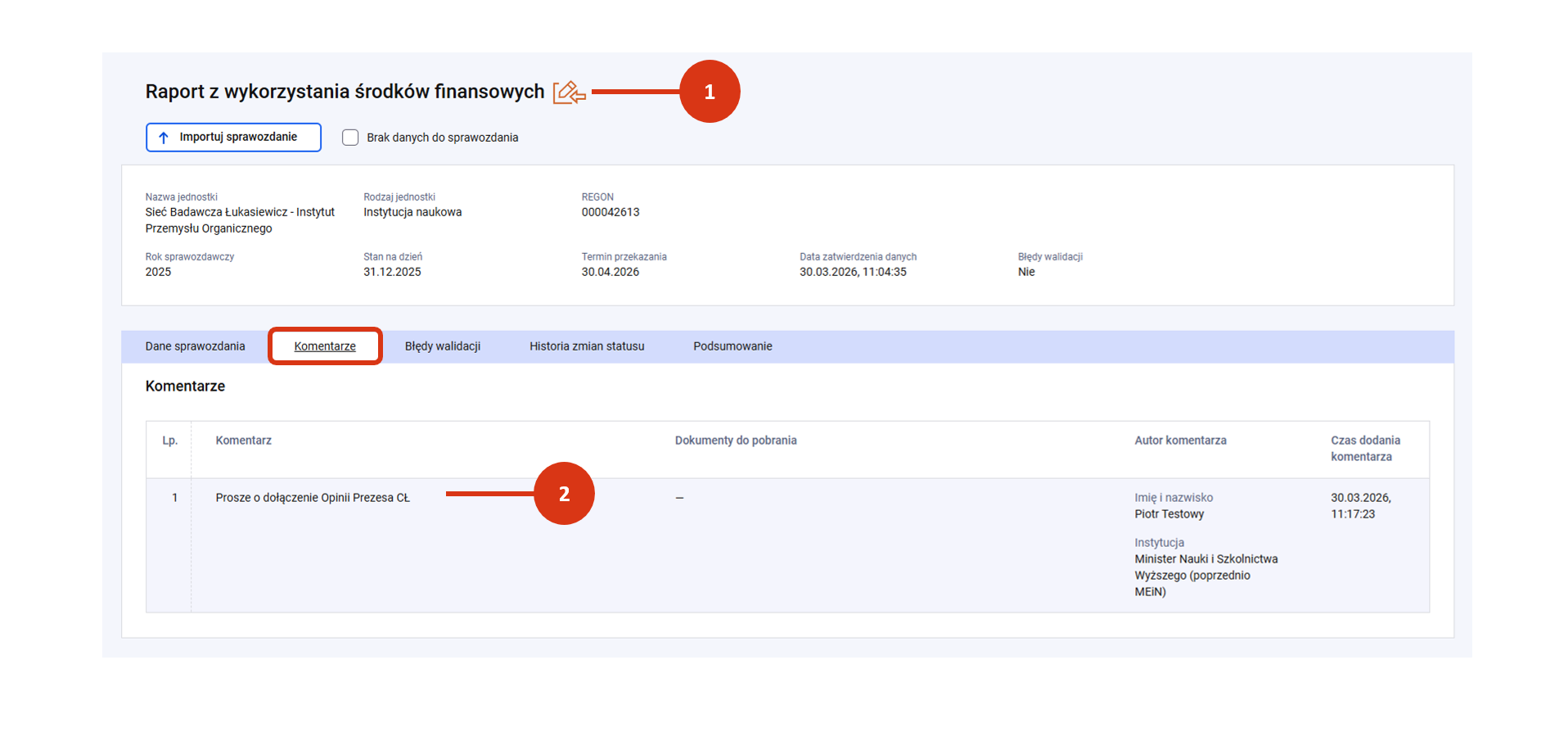Click the red annotation marker numbered 2

[x=564, y=494]
